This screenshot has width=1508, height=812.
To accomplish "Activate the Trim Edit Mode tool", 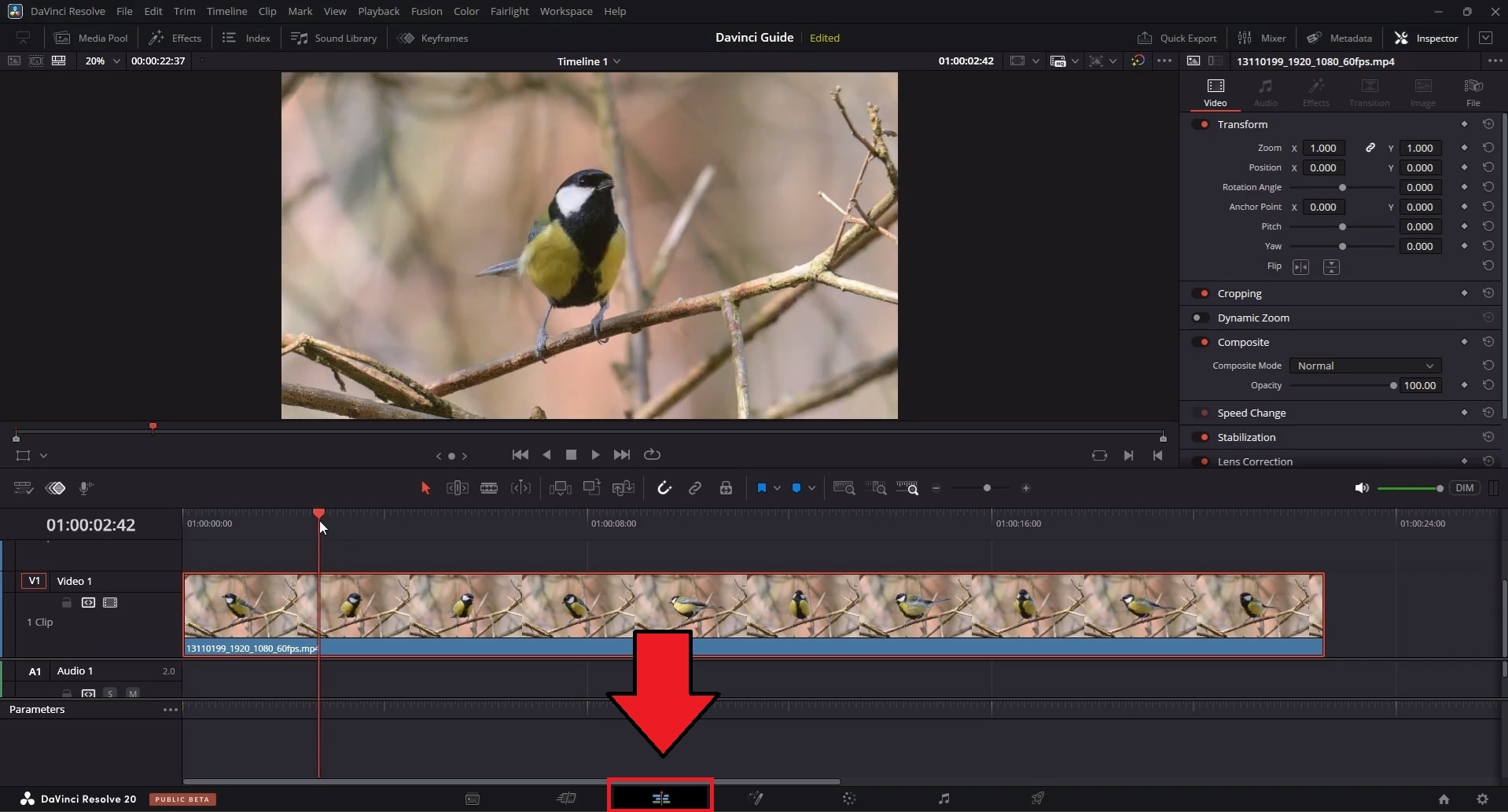I will coord(457,488).
